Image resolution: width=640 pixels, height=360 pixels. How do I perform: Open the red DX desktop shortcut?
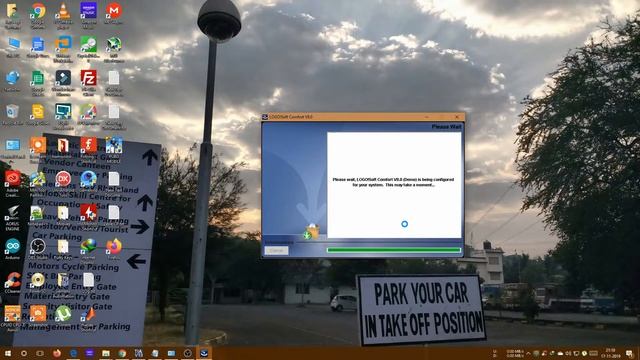[x=63, y=179]
